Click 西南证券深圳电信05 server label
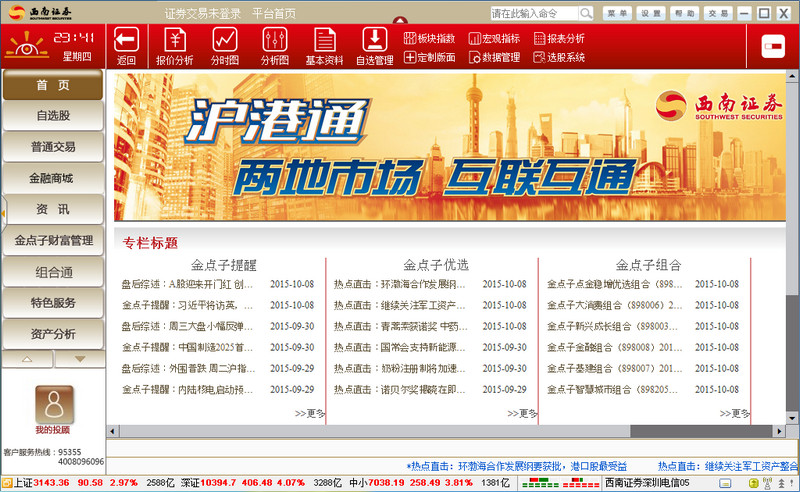 pyautogui.click(x=647, y=483)
